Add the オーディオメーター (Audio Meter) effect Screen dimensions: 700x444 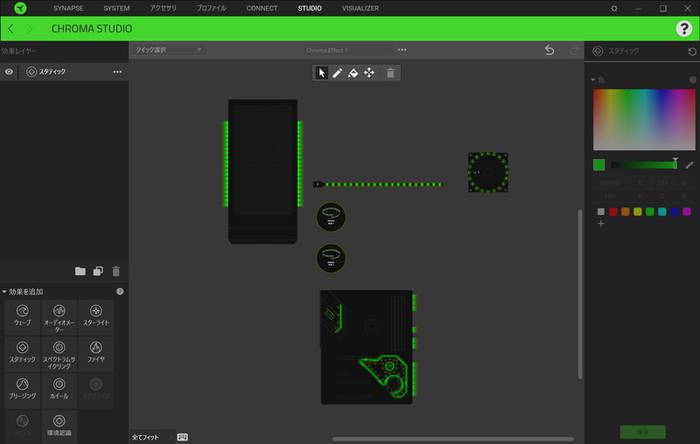59,318
